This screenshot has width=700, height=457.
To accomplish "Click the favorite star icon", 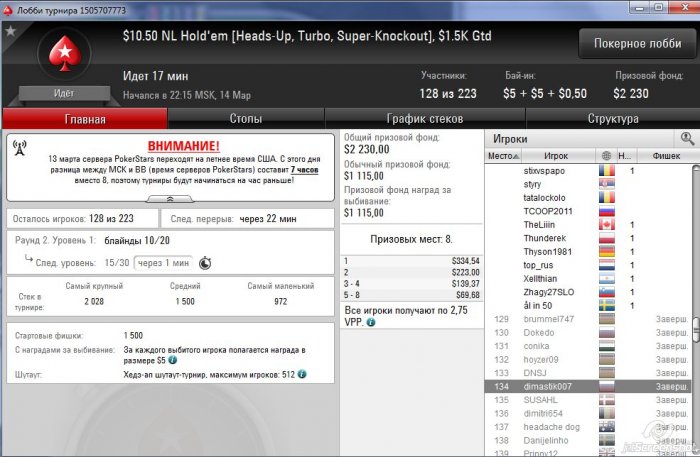I will (10, 31).
